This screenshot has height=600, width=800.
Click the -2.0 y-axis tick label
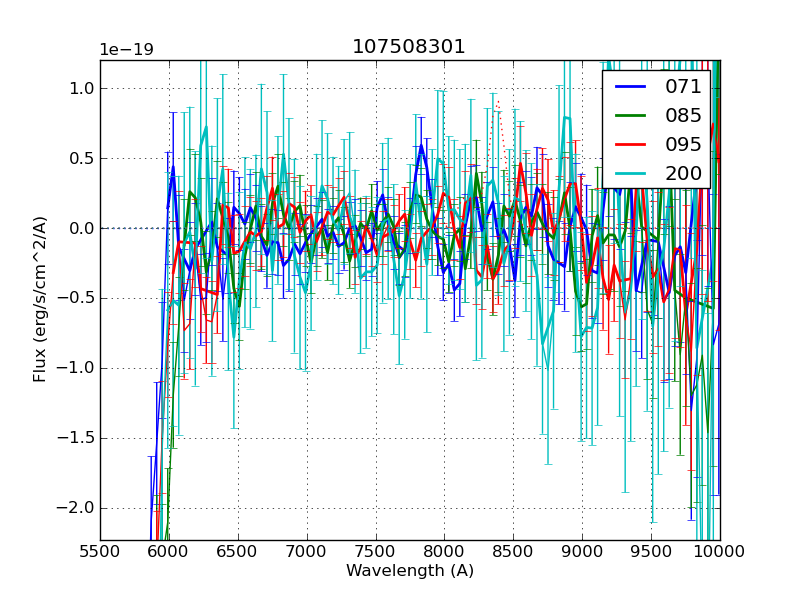pyautogui.click(x=77, y=508)
